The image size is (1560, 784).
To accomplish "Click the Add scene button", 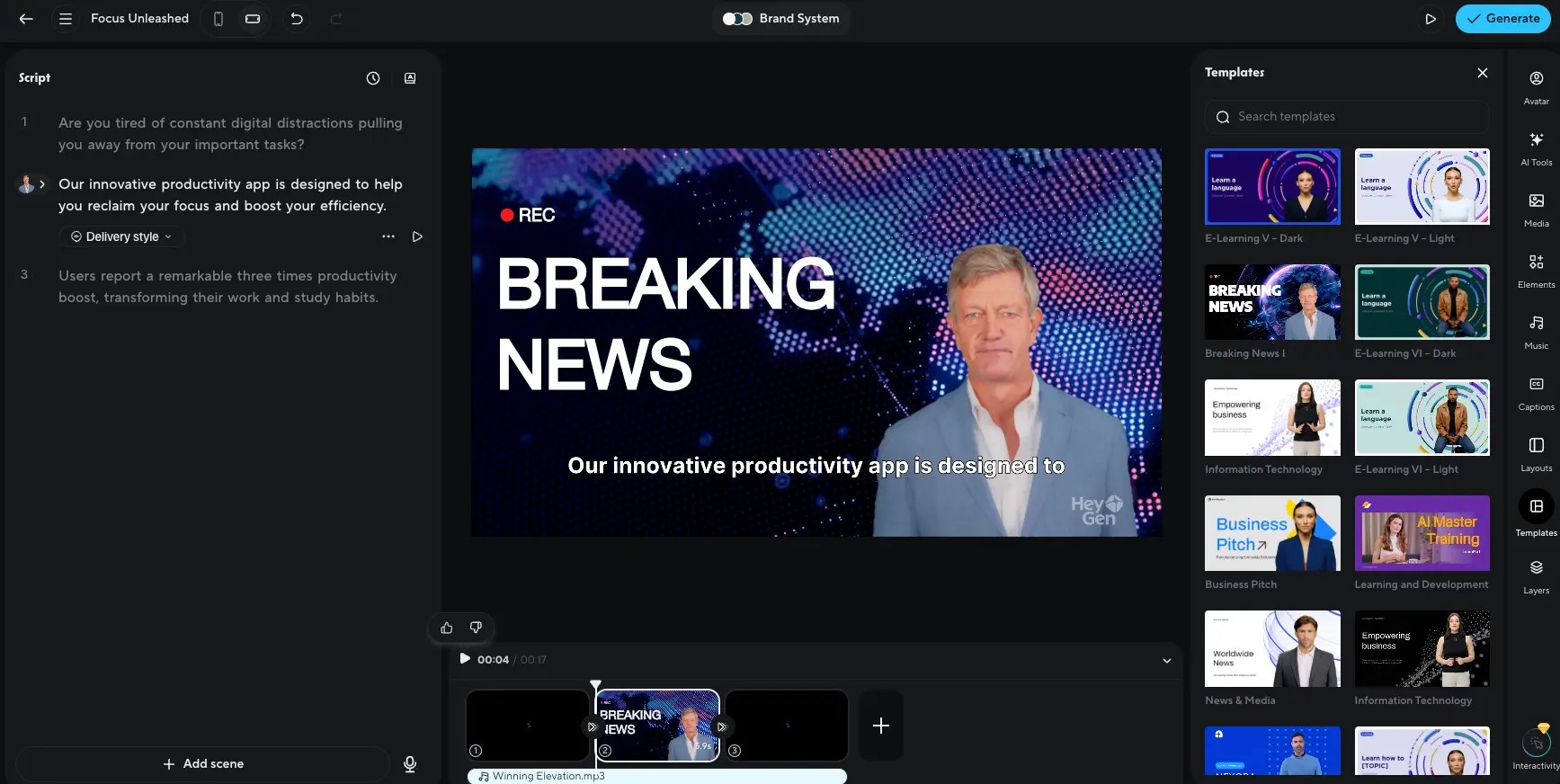I will click(203, 764).
